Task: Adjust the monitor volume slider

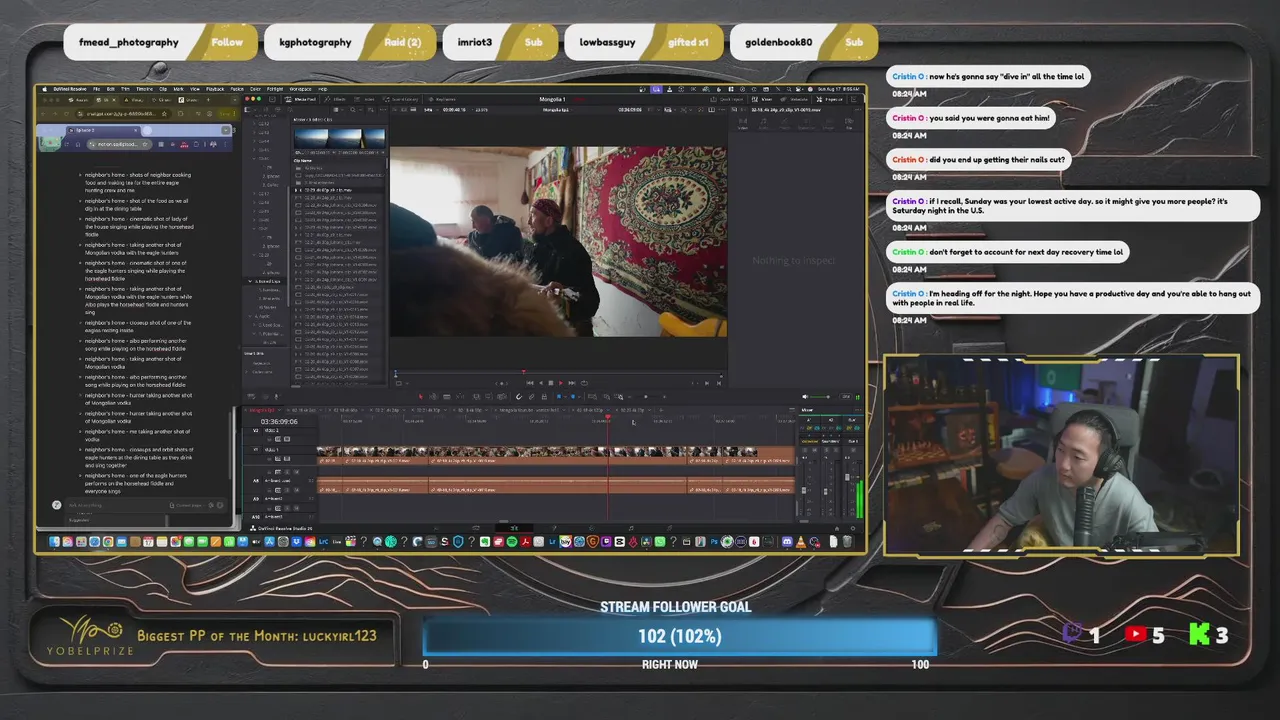Action: click(821, 396)
